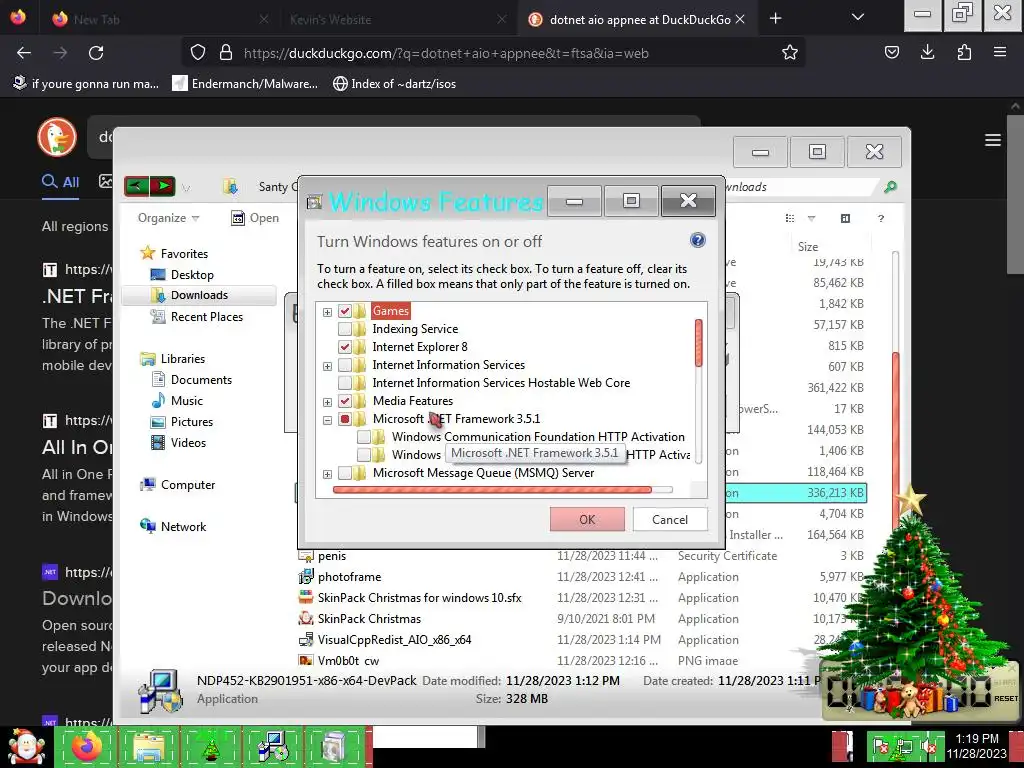Viewport: 1024px width, 768px height.
Task: Select DuckDuckGo All results tab
Action: (61, 182)
